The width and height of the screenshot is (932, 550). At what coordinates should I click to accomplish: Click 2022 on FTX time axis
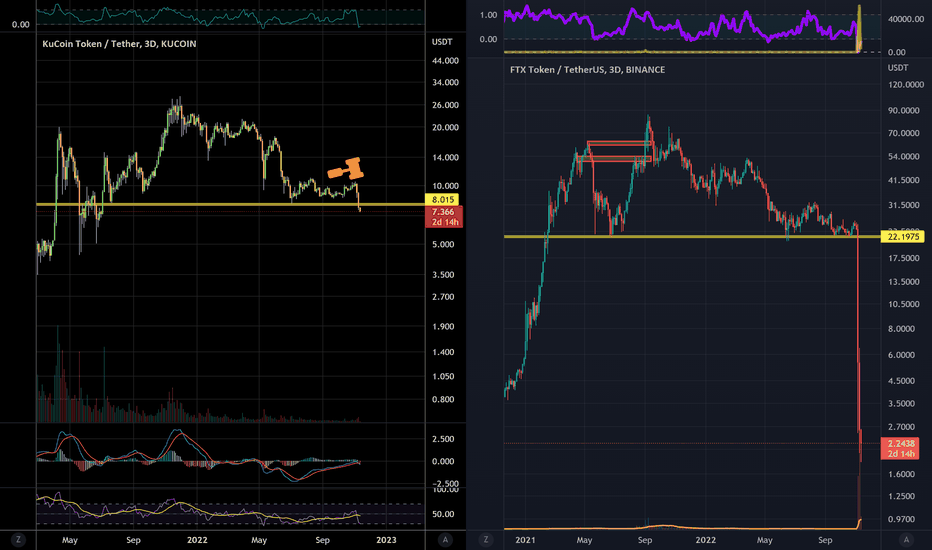pyautogui.click(x=706, y=540)
